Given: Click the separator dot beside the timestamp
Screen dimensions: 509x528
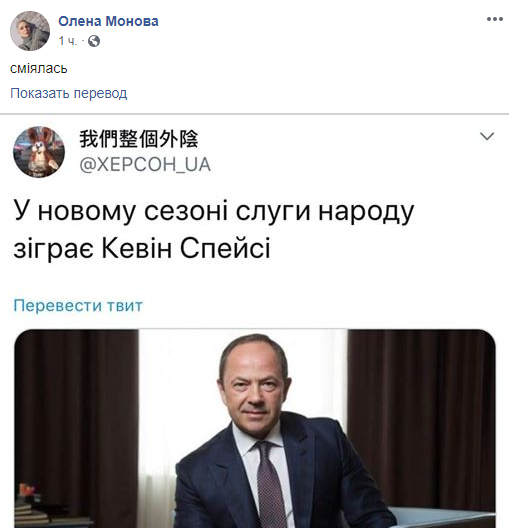Looking at the screenshot, I should coord(82,41).
